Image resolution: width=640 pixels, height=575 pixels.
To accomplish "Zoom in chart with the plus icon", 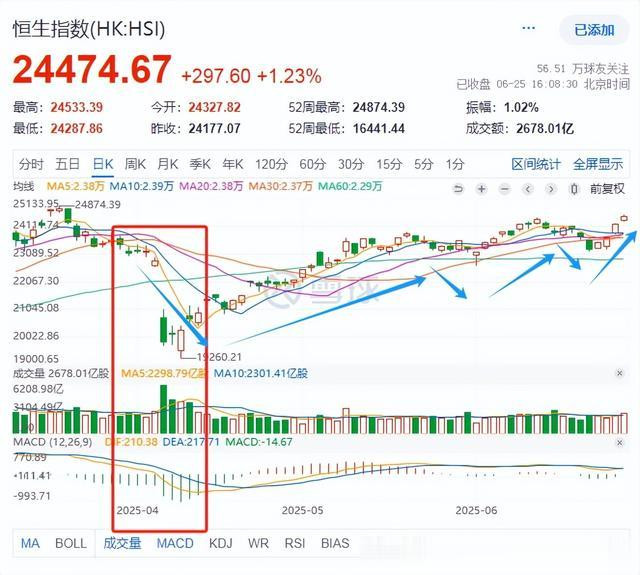I will pos(482,189).
